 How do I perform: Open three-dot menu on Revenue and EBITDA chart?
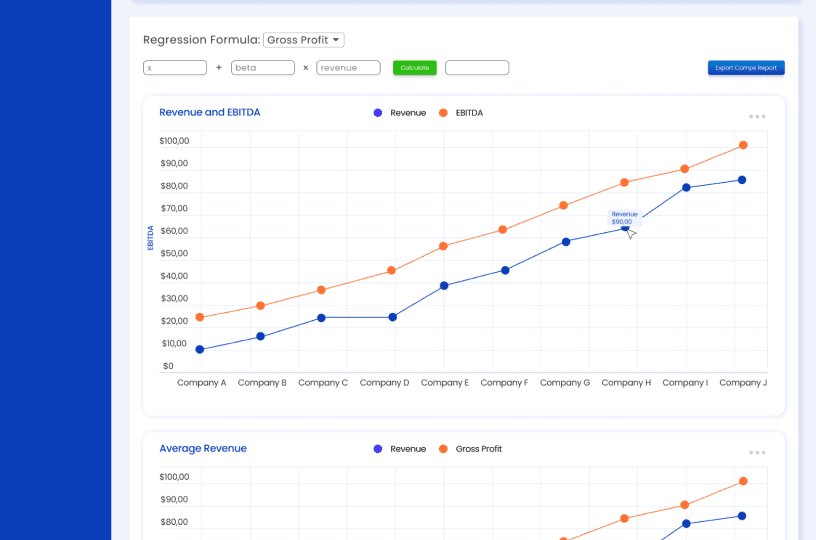pyautogui.click(x=757, y=117)
